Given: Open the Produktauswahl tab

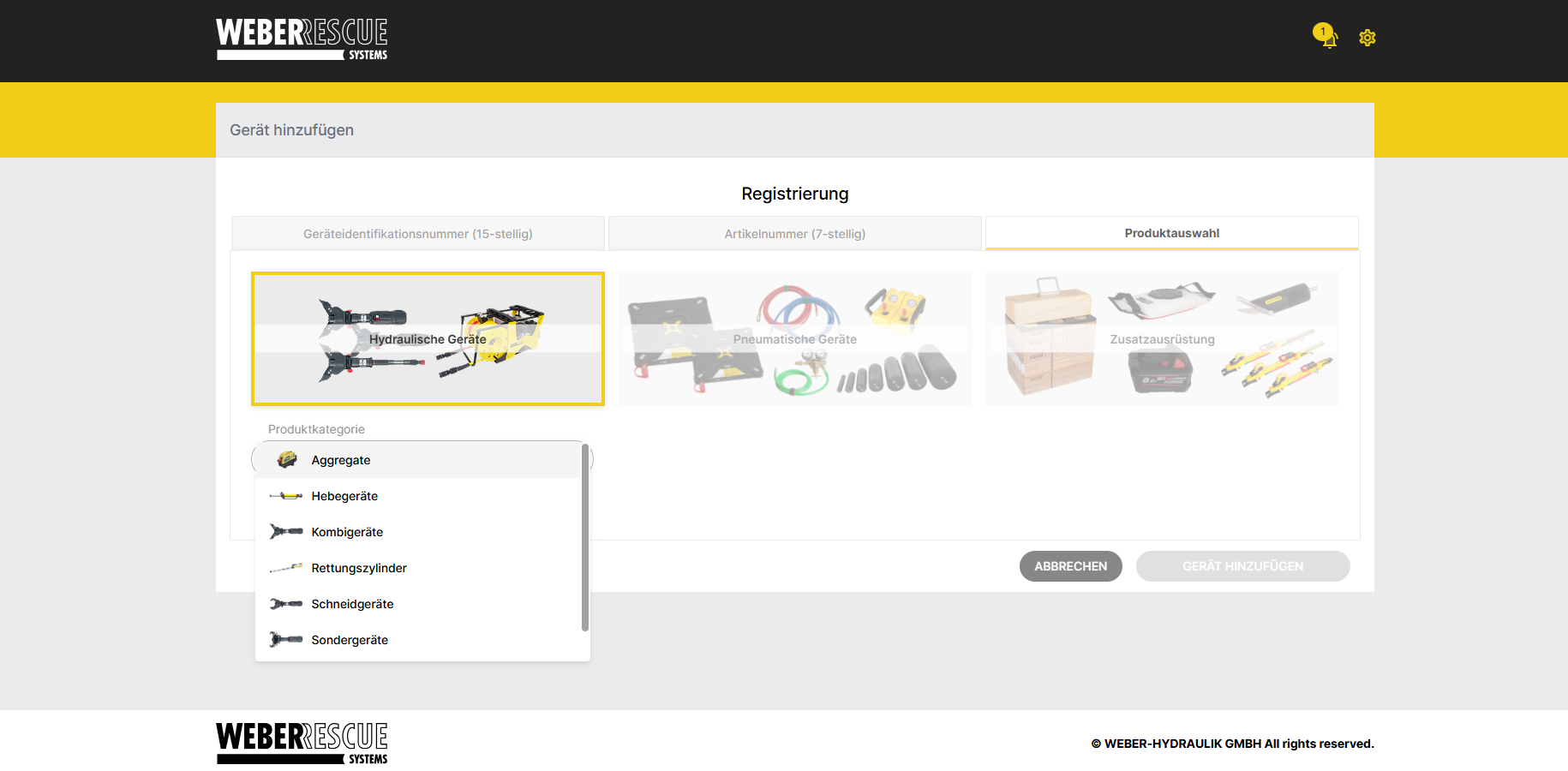Looking at the screenshot, I should [1172, 233].
